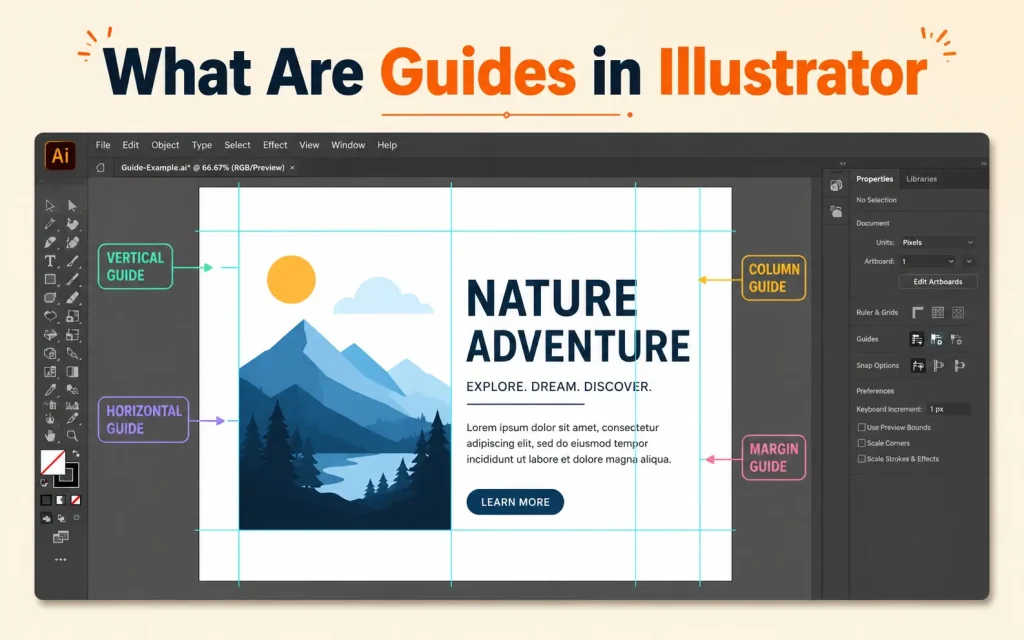Open Change Screen Mode icon
1024x640 pixels.
(61, 537)
